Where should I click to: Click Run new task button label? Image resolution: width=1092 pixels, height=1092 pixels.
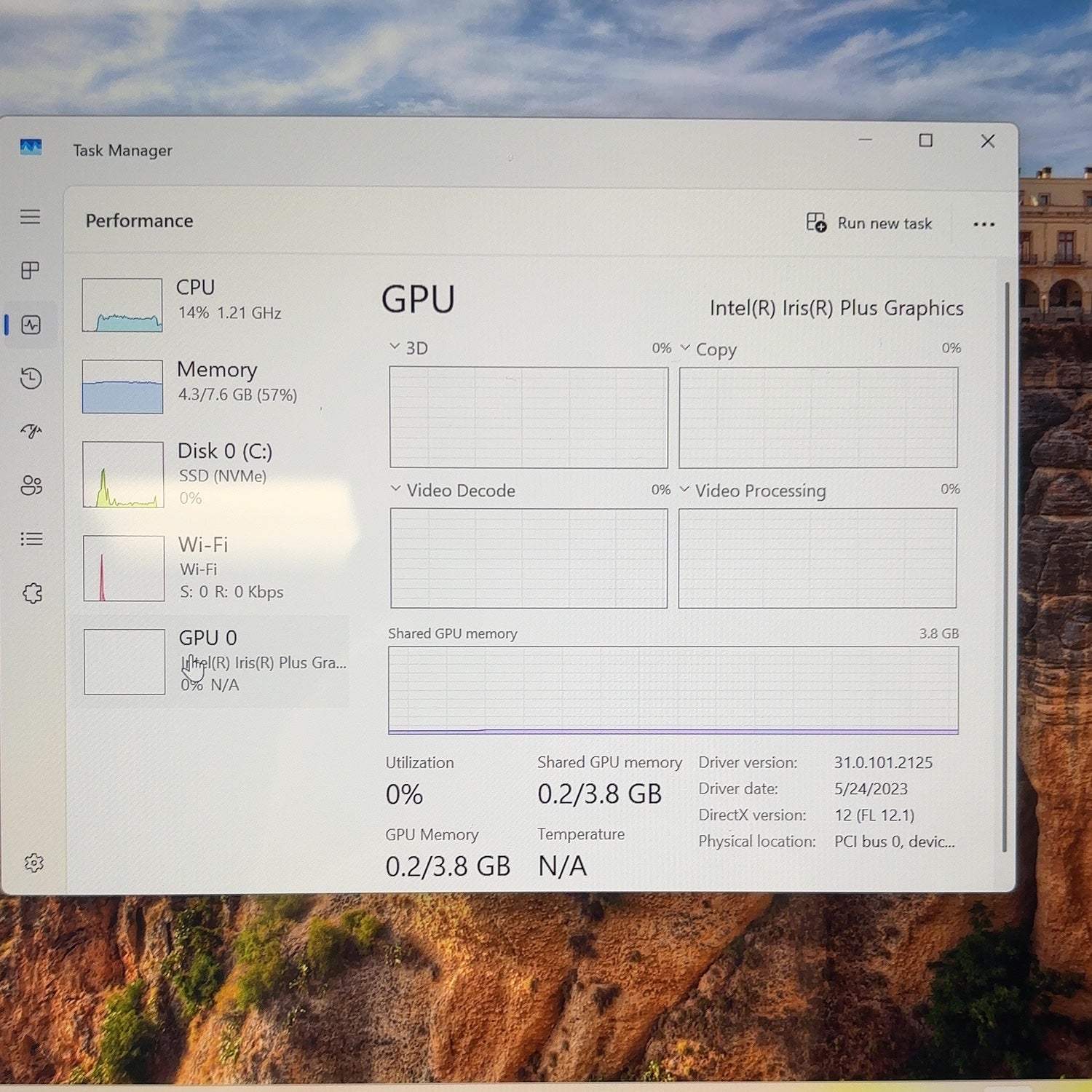click(885, 223)
